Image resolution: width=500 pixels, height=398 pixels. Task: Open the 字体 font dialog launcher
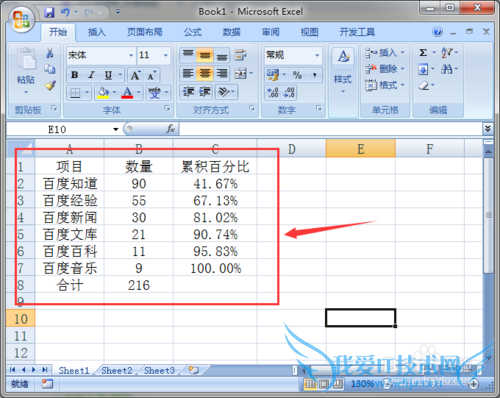167,108
